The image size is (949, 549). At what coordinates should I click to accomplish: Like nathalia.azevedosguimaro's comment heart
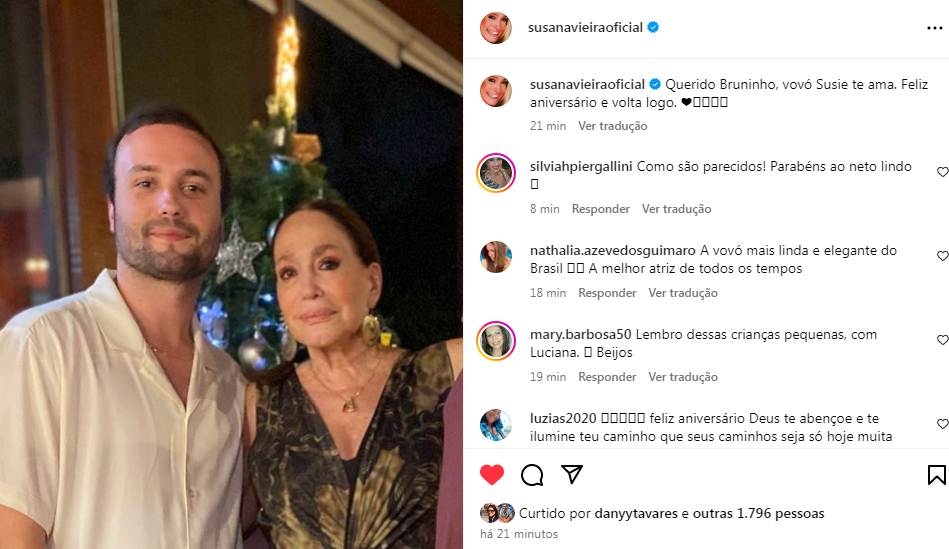[x=942, y=256]
